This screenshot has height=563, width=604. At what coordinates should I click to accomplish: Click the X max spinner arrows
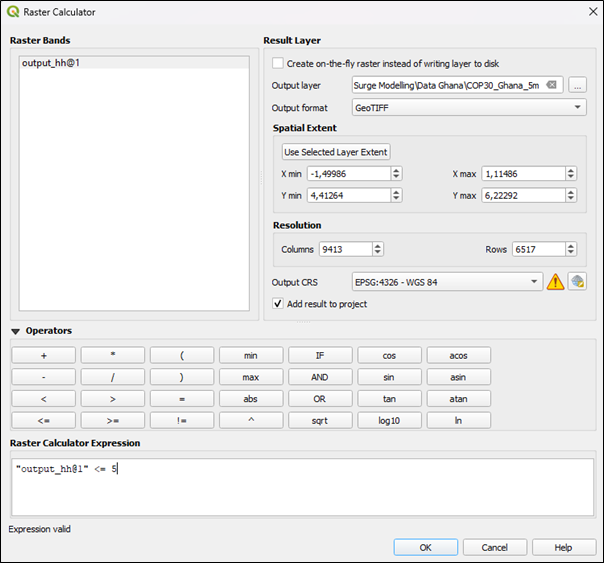pyautogui.click(x=571, y=174)
